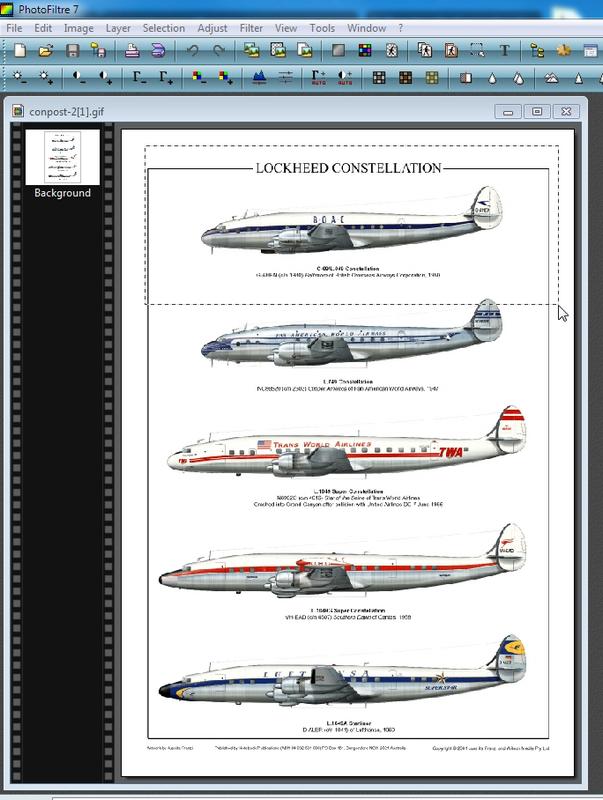
Task: Click the Brightness plus icon
Action: 46,77
